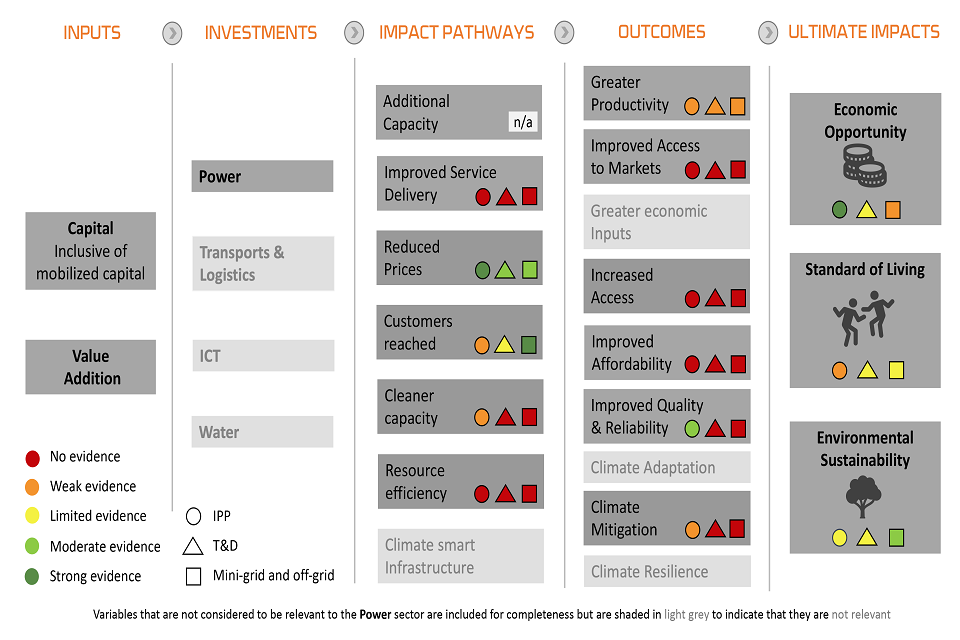Click the T&D triangle legend symbol
Image resolution: width=960 pixels, height=640 pixels.
click(x=193, y=546)
